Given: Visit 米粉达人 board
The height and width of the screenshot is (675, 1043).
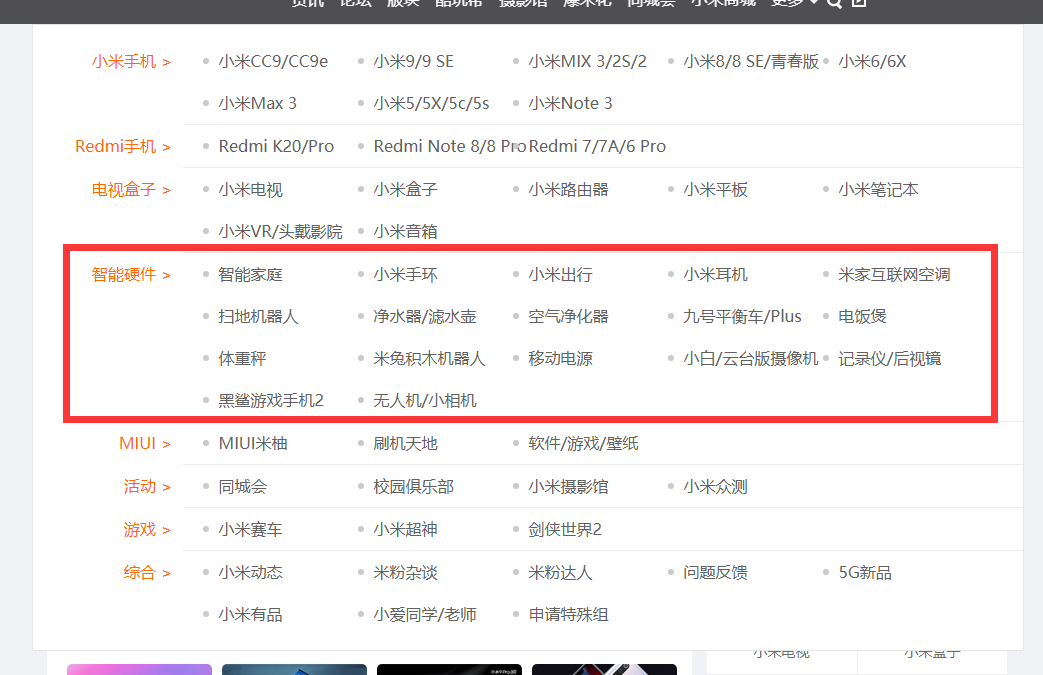Looking at the screenshot, I should (x=561, y=573).
